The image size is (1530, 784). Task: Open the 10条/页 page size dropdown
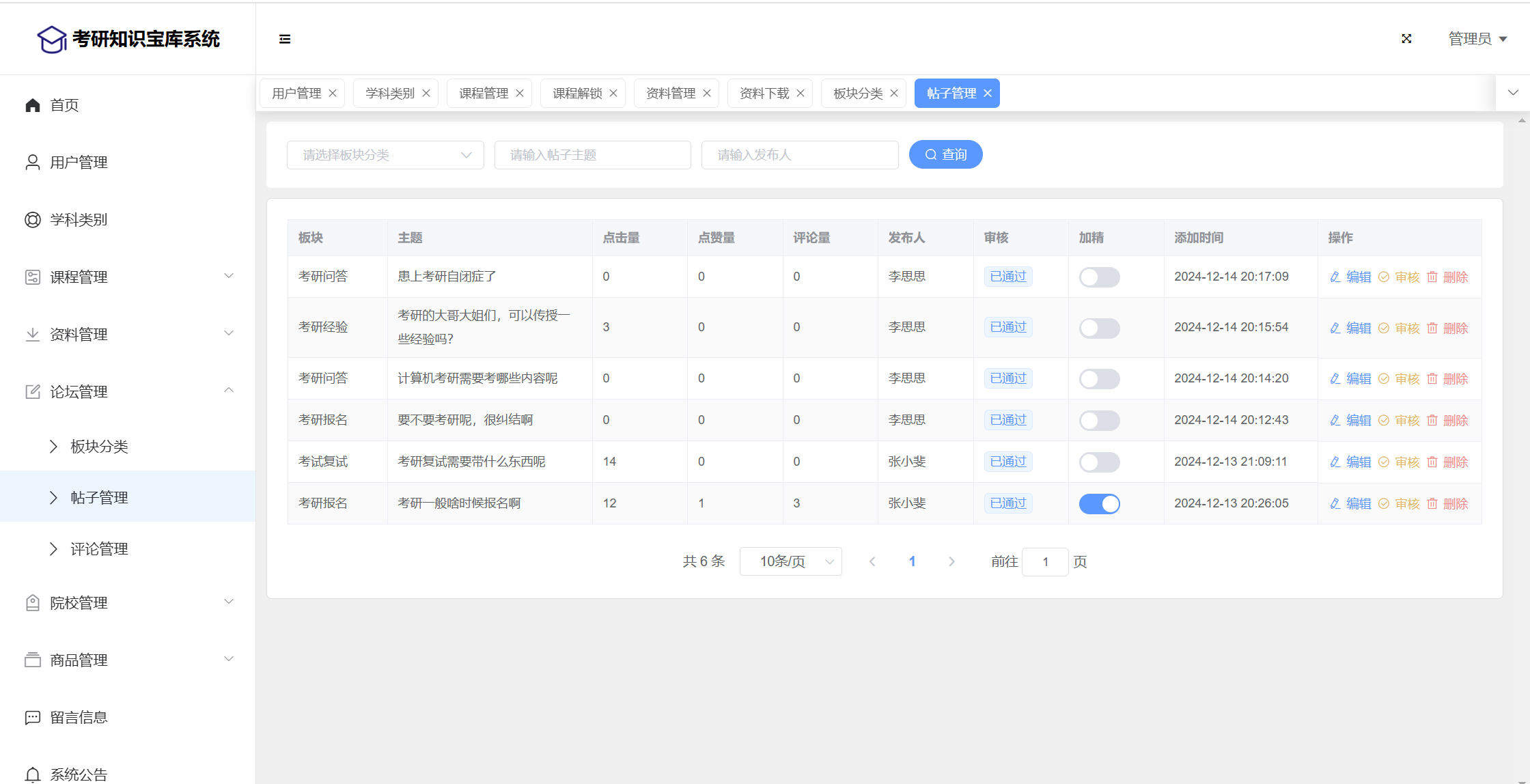coord(790,561)
